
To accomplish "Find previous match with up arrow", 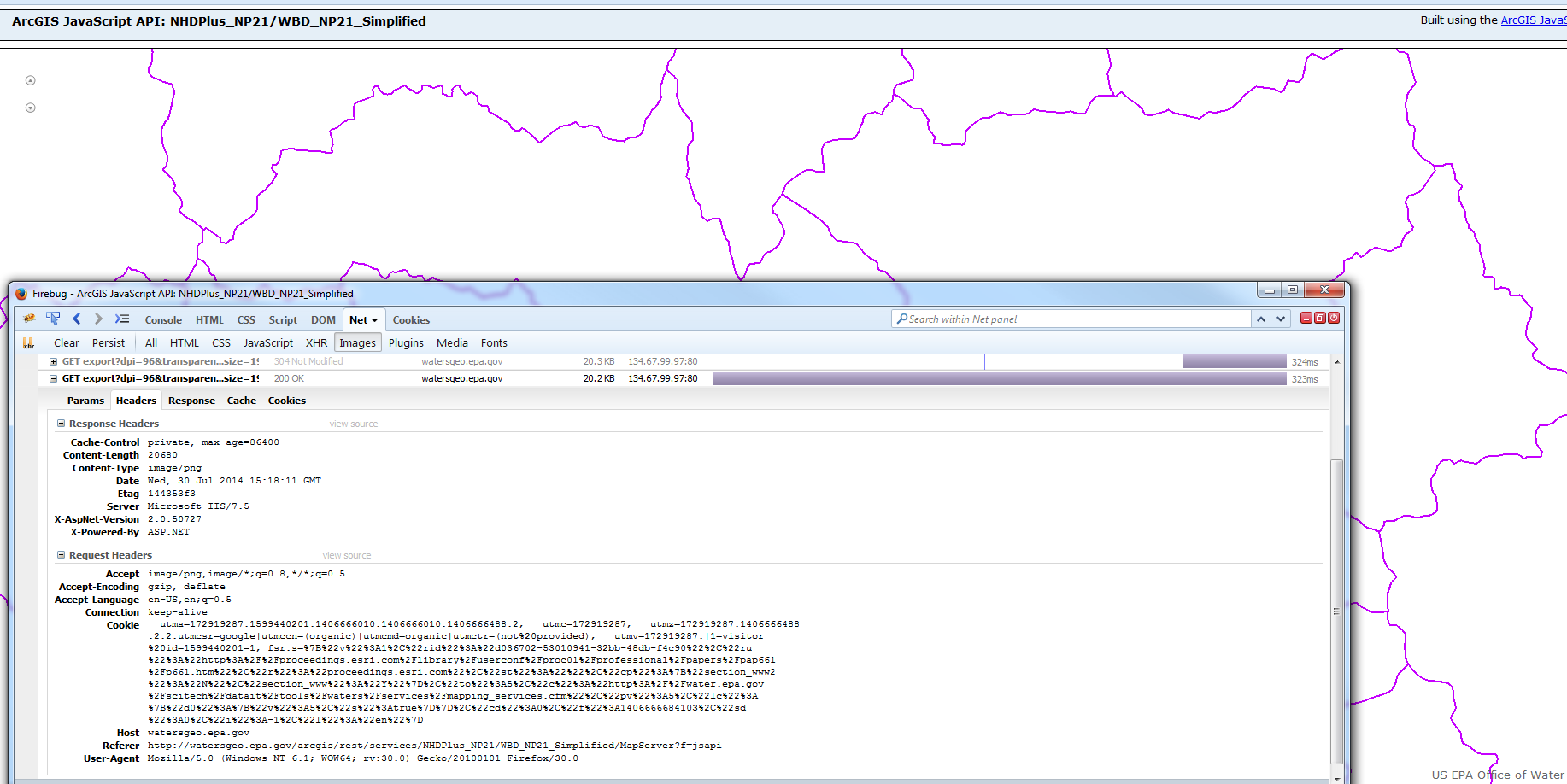I will (x=1261, y=319).
